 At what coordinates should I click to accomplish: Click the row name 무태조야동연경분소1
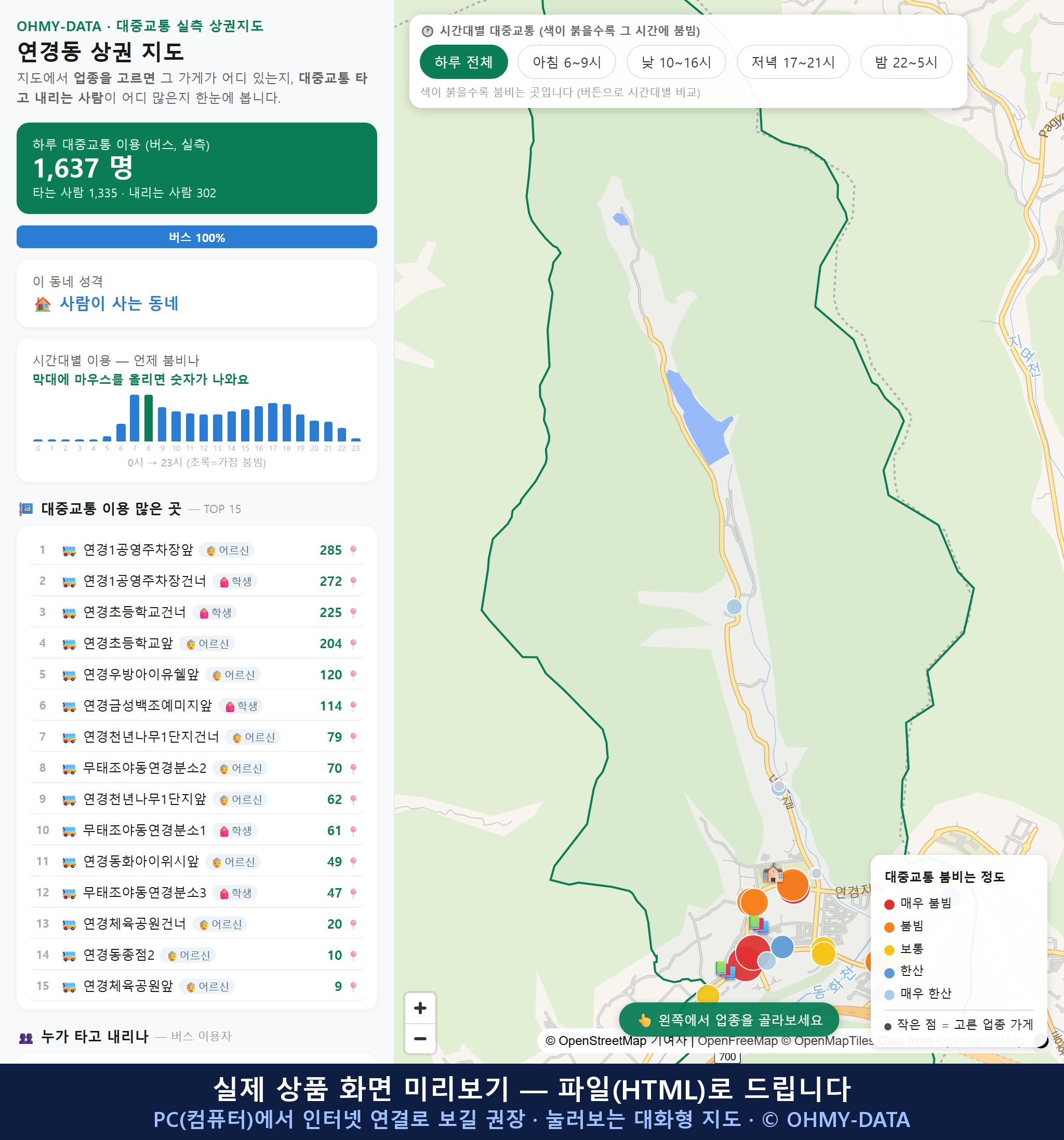tap(144, 830)
